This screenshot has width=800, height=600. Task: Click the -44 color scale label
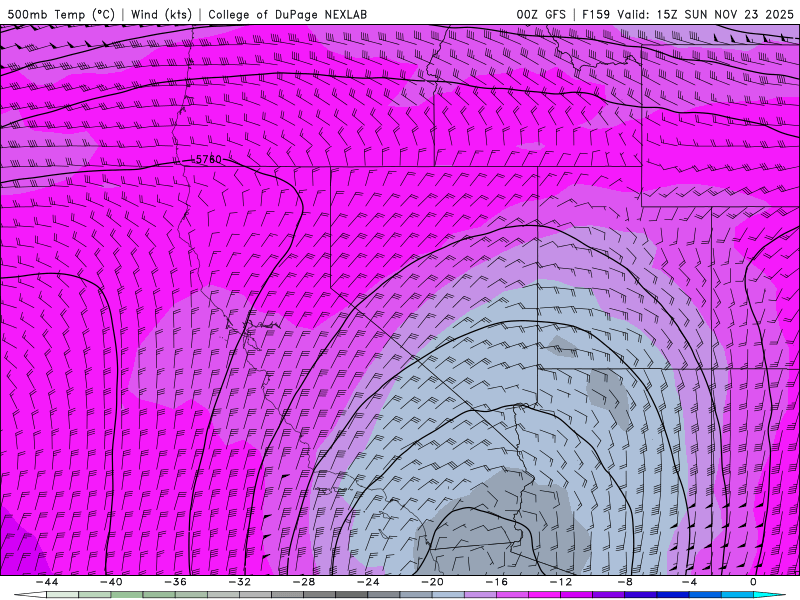[x=47, y=582]
